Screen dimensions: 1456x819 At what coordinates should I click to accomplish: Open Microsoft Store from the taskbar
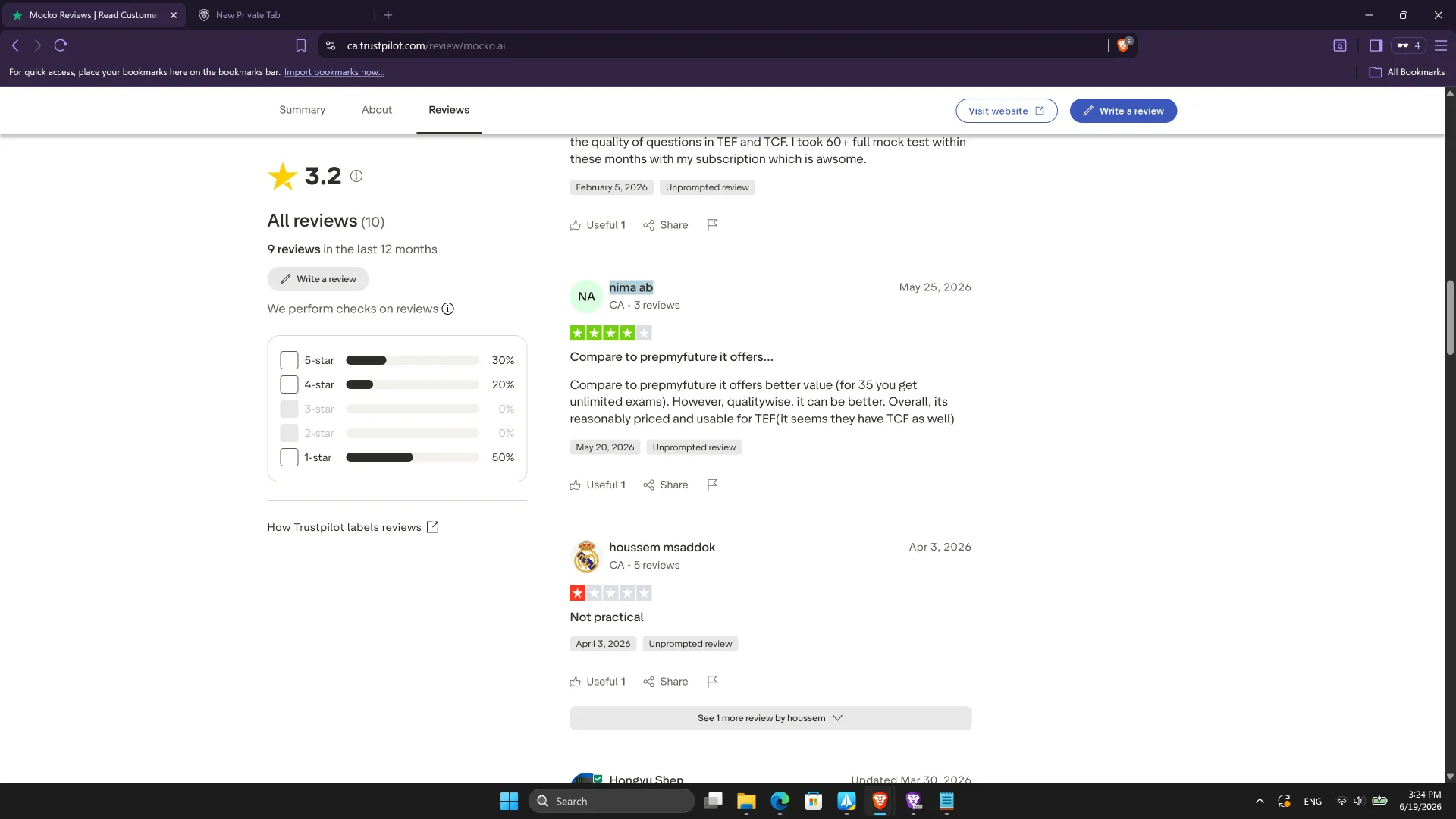[813, 801]
